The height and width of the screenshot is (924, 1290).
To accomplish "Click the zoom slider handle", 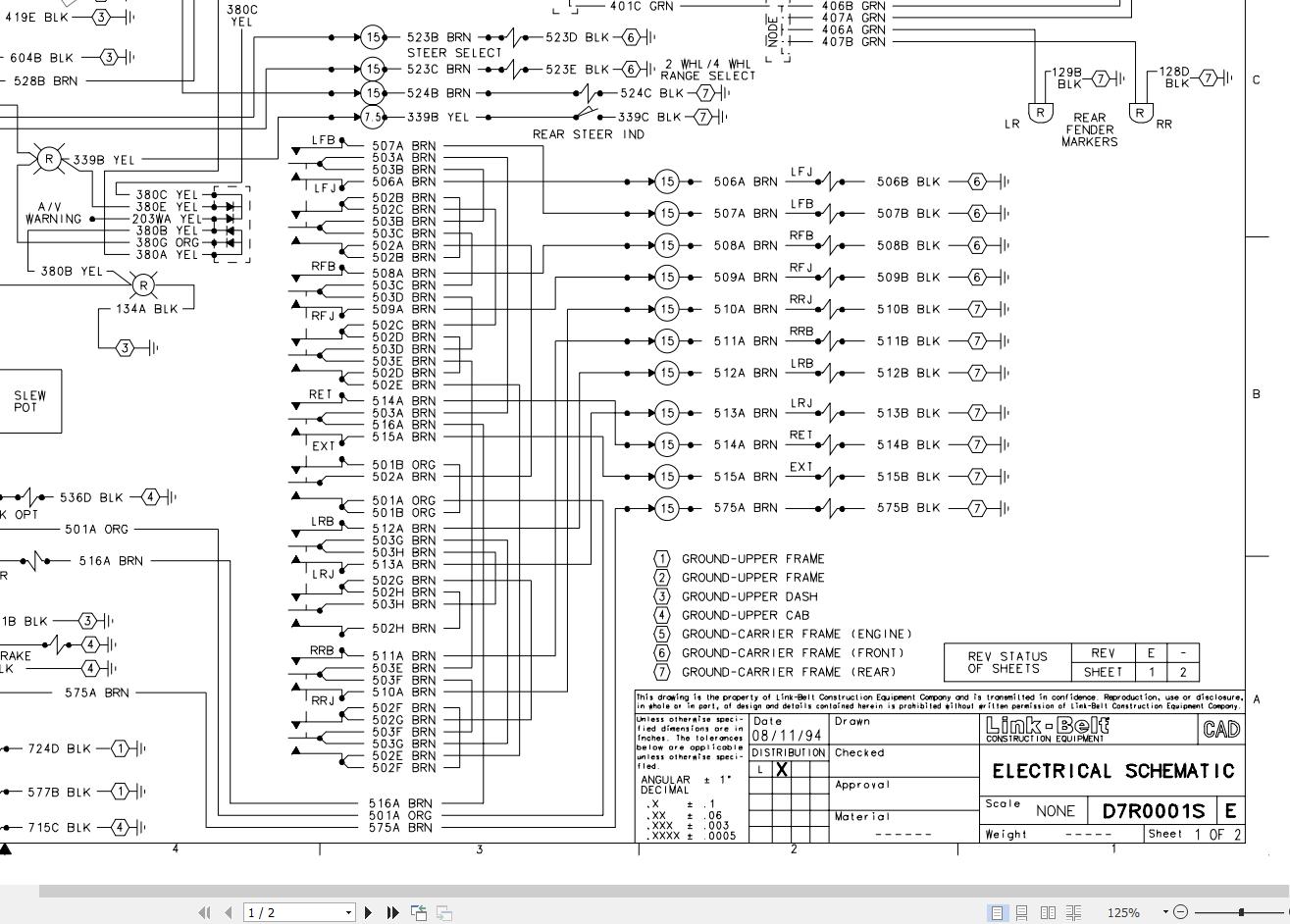I will 1241,912.
